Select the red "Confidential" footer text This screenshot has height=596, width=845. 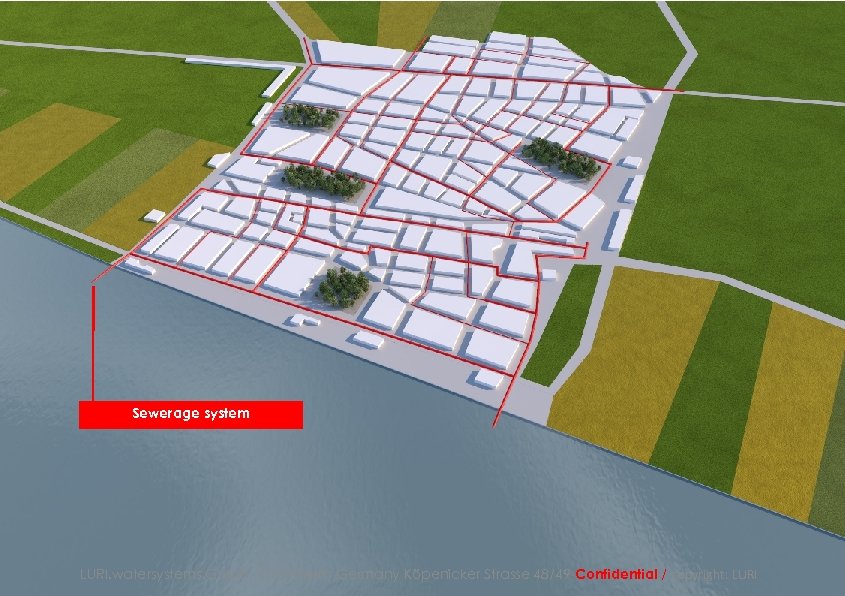[617, 574]
